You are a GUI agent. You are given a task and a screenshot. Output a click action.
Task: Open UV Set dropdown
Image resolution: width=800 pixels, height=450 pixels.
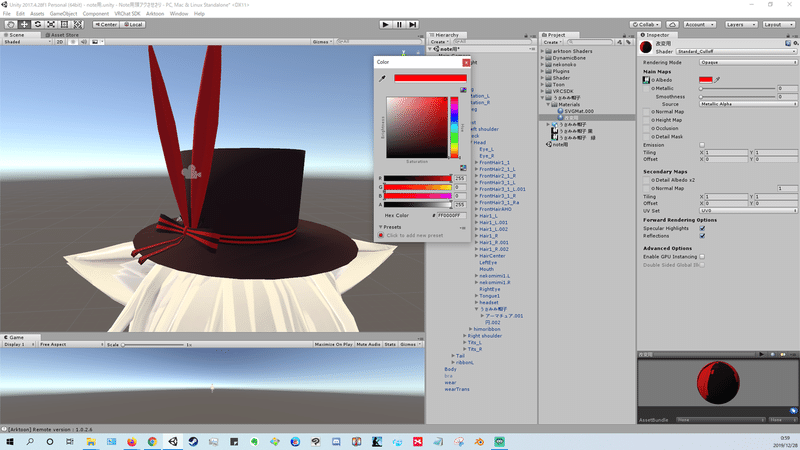point(748,211)
